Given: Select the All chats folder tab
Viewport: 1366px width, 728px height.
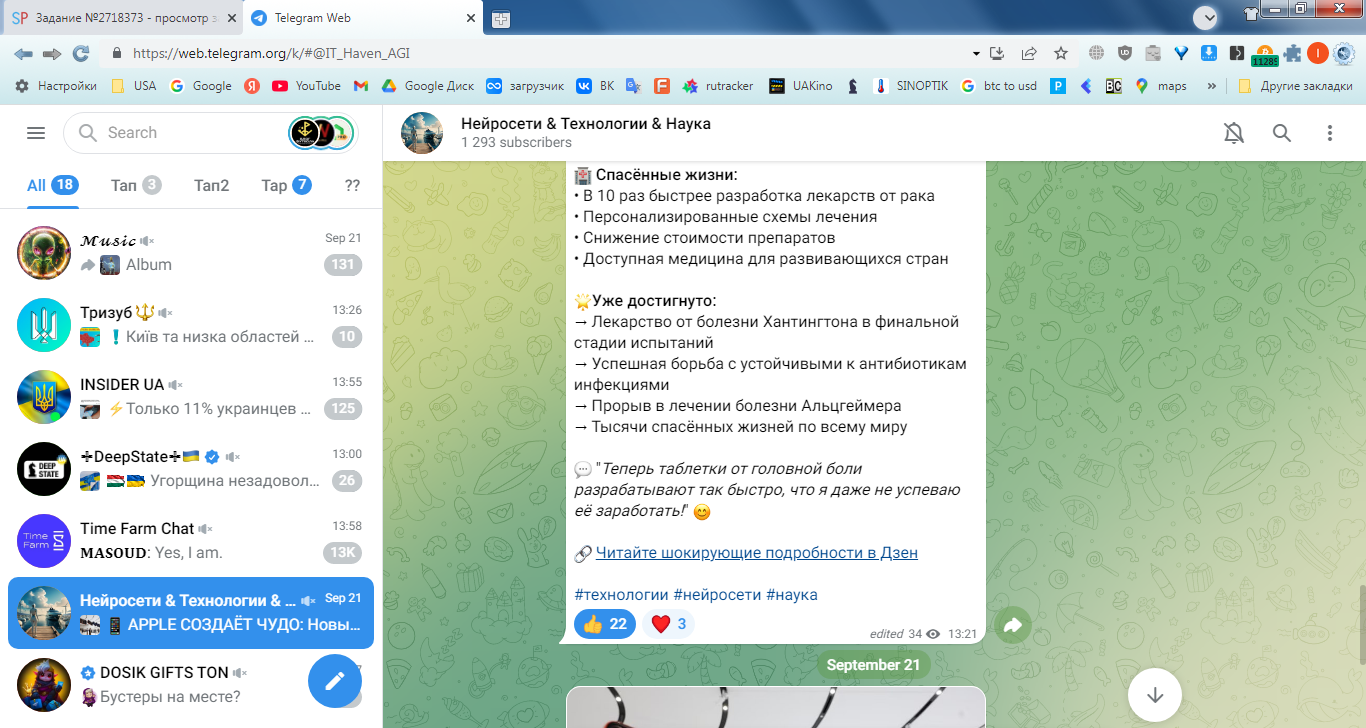Looking at the screenshot, I should pos(53,185).
